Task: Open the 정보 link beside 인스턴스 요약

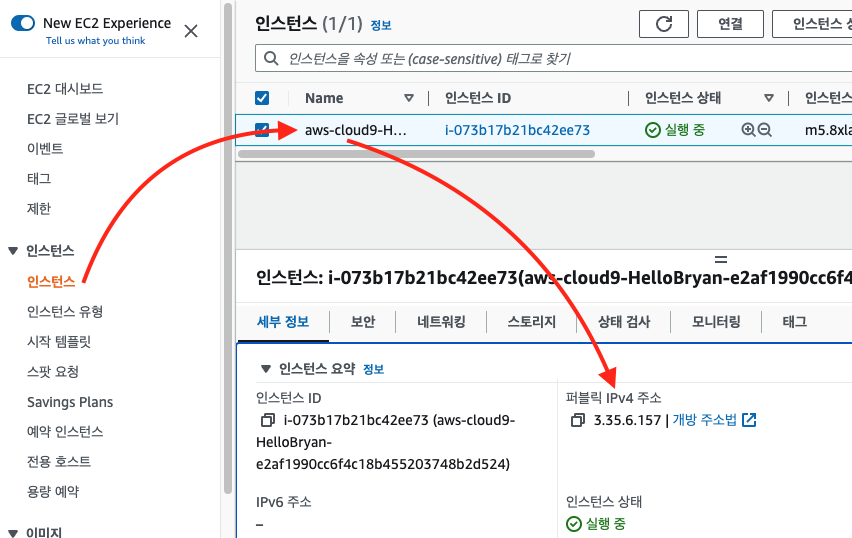Action: (x=373, y=370)
